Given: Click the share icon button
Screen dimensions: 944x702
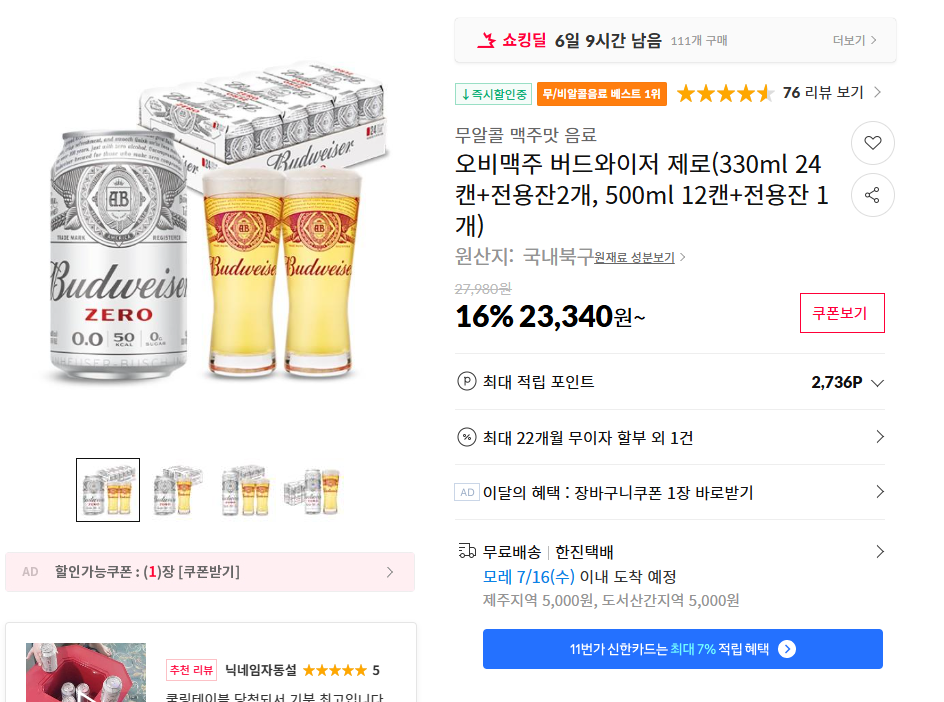Looking at the screenshot, I should click(872, 195).
